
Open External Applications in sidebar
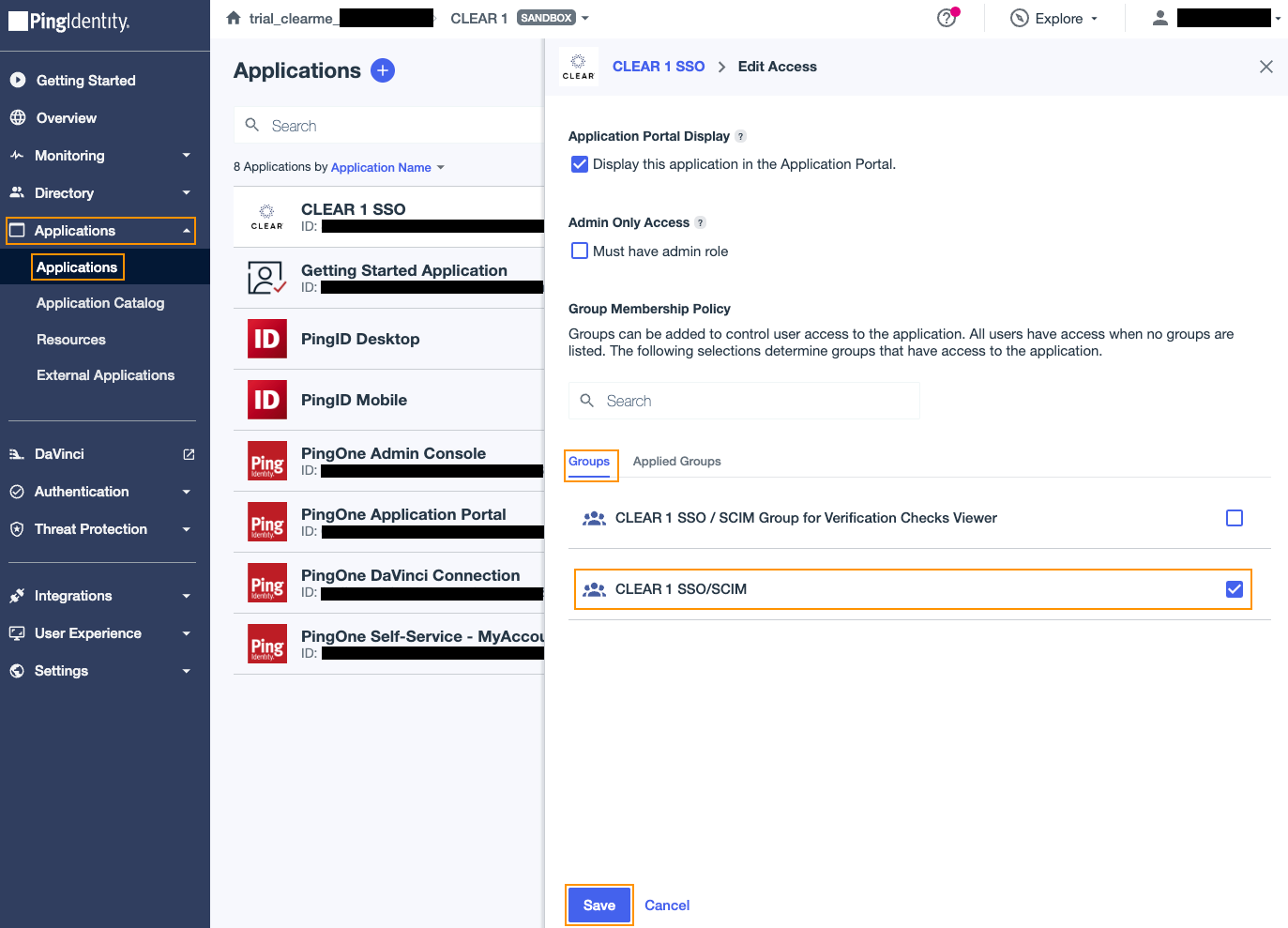pos(106,375)
